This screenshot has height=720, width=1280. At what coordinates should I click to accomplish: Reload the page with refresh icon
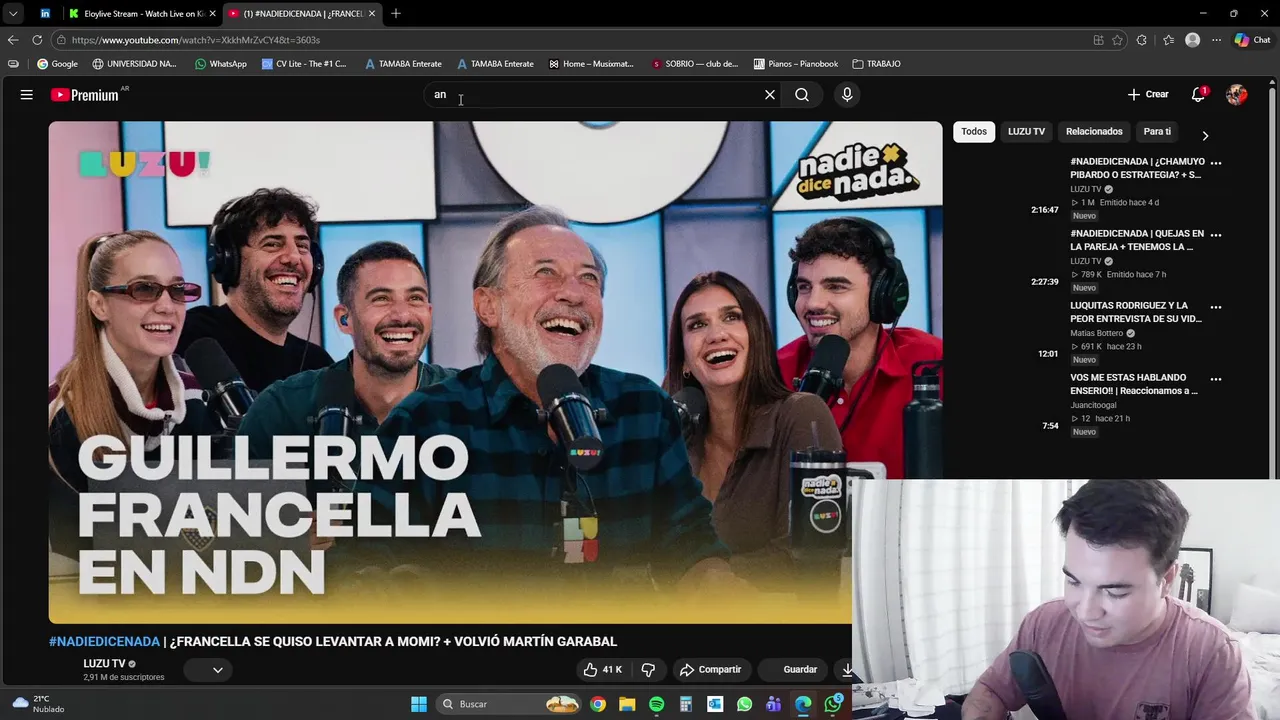point(37,40)
